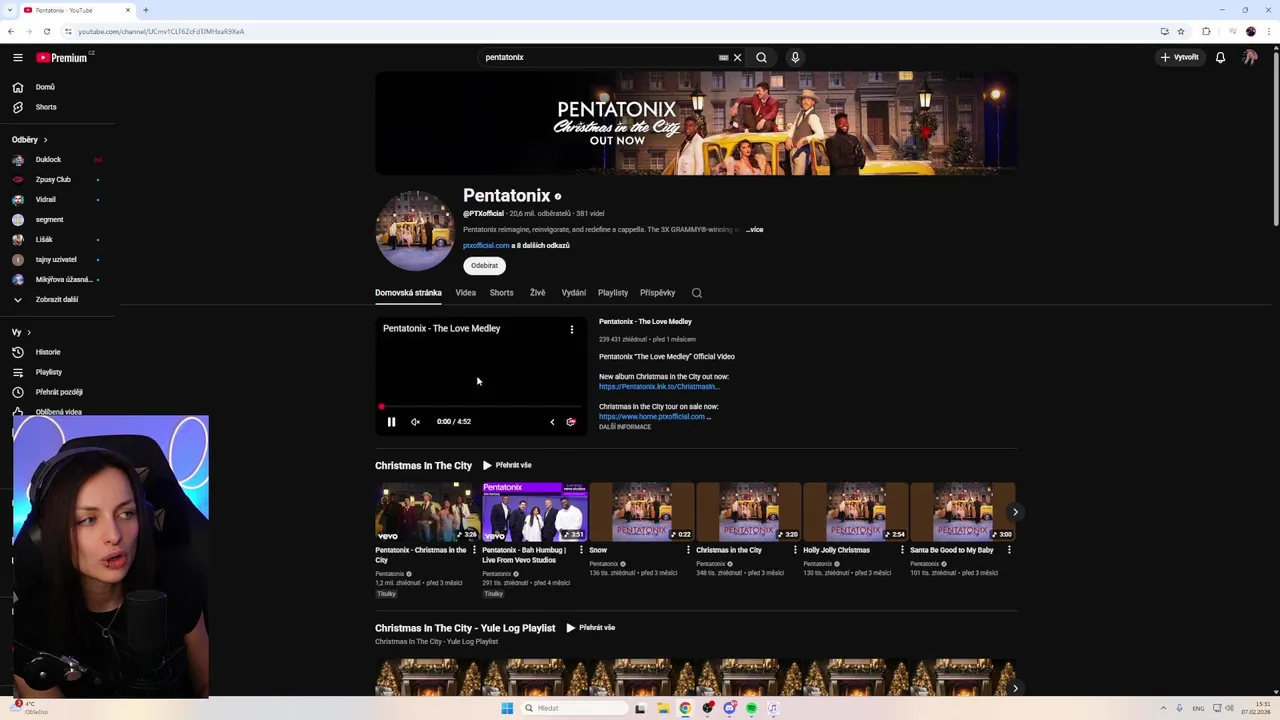The image size is (1280, 720).
Task: Open featured video three-dot options menu
Action: click(572, 329)
